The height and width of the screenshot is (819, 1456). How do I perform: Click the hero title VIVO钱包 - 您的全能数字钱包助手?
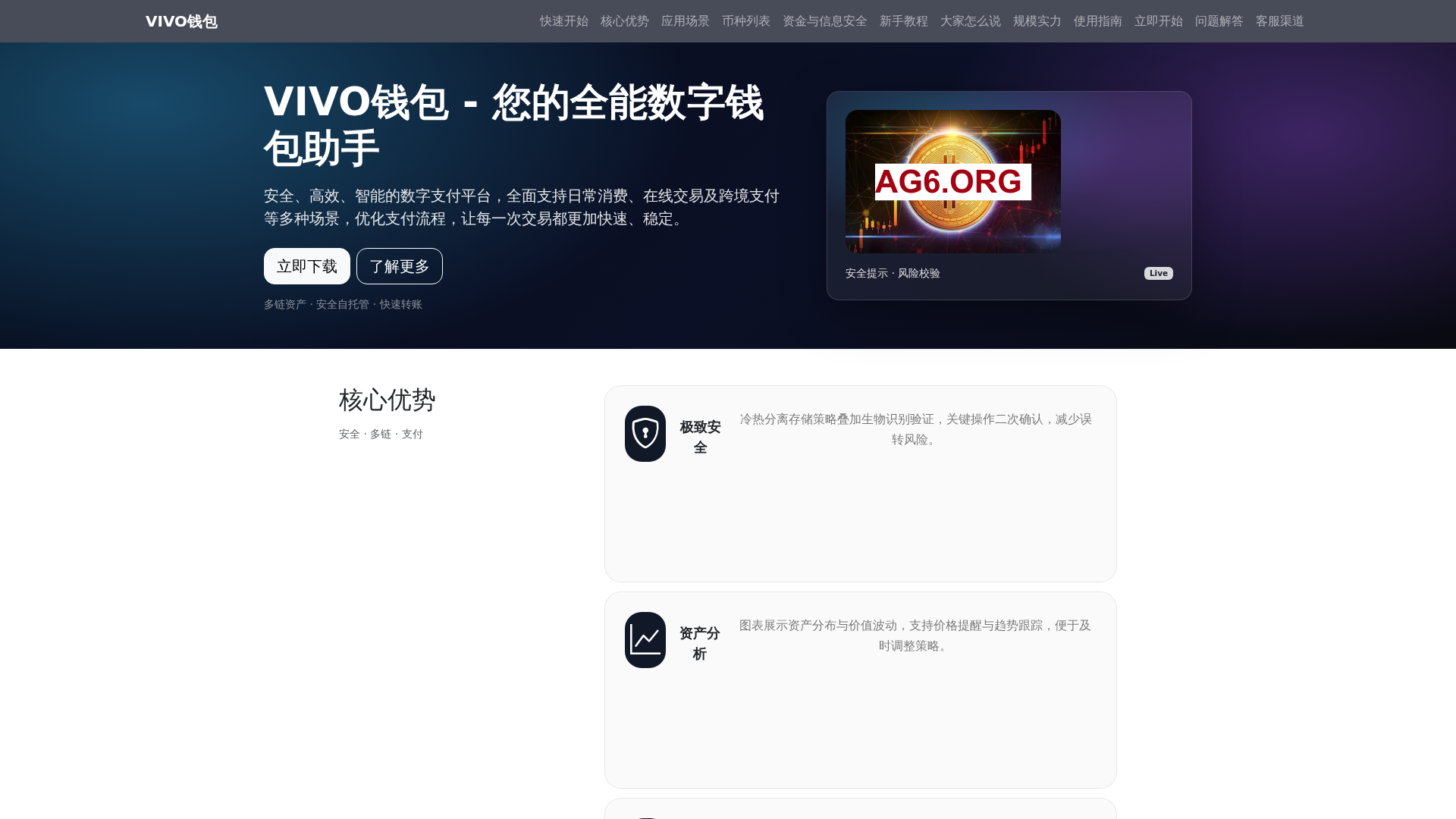[x=513, y=124]
